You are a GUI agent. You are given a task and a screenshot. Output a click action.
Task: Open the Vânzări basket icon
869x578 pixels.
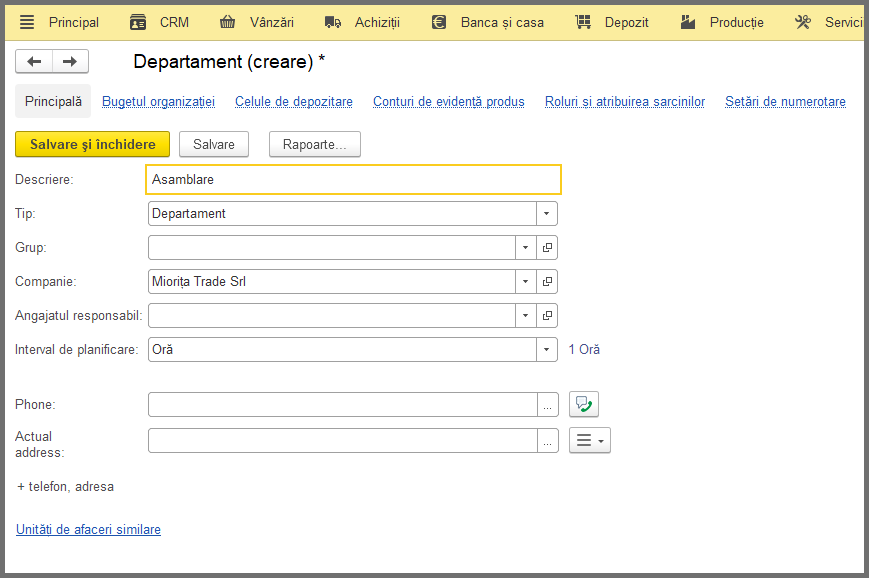227,22
